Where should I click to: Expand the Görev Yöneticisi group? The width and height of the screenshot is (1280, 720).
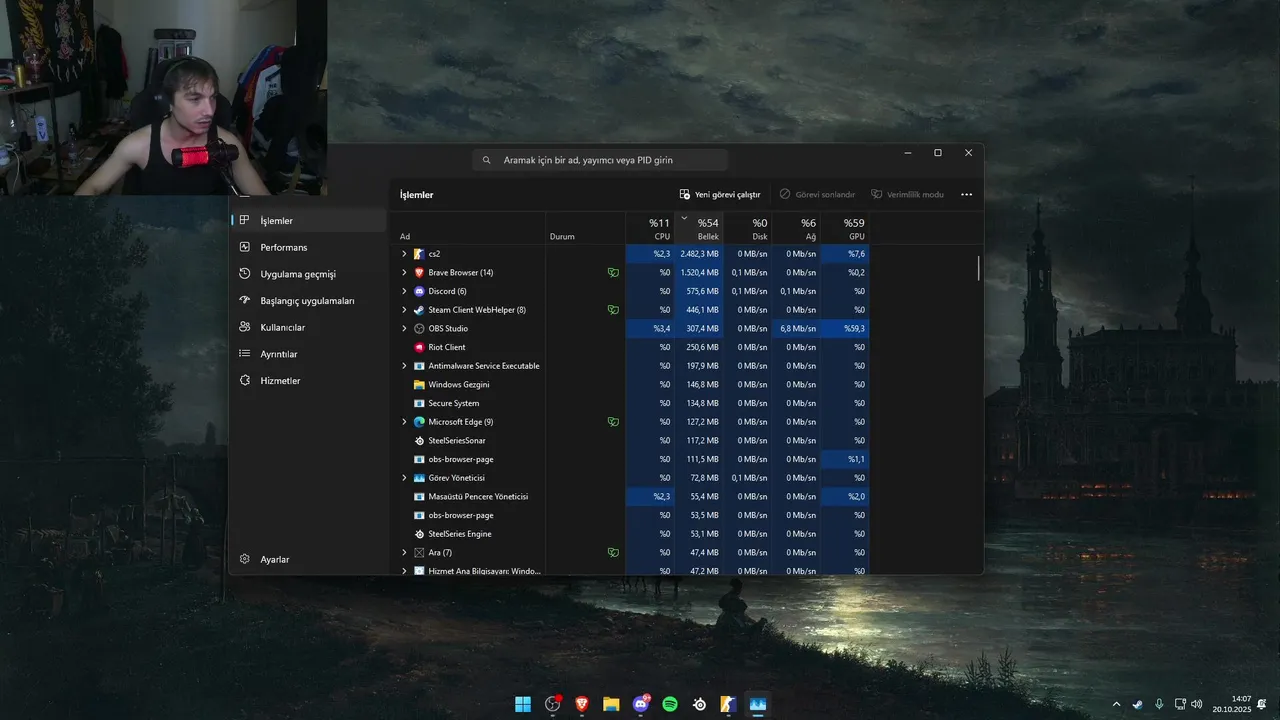[x=404, y=478]
